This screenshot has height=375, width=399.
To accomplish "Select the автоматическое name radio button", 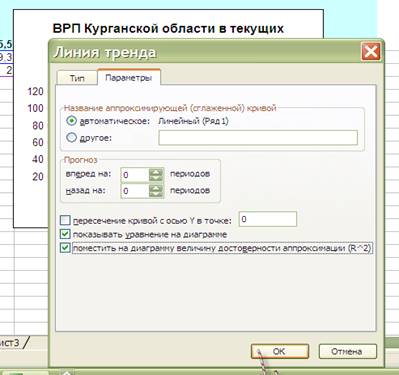I will point(71,121).
